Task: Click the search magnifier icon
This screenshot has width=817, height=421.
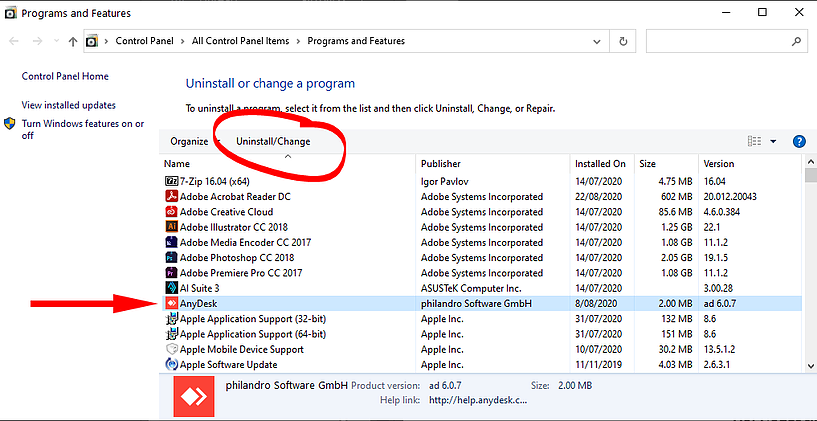Action: (x=796, y=41)
